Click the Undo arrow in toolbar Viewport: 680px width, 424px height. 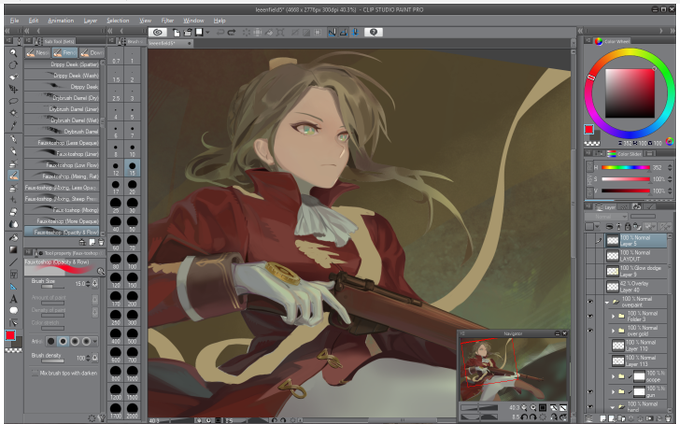tap(220, 32)
